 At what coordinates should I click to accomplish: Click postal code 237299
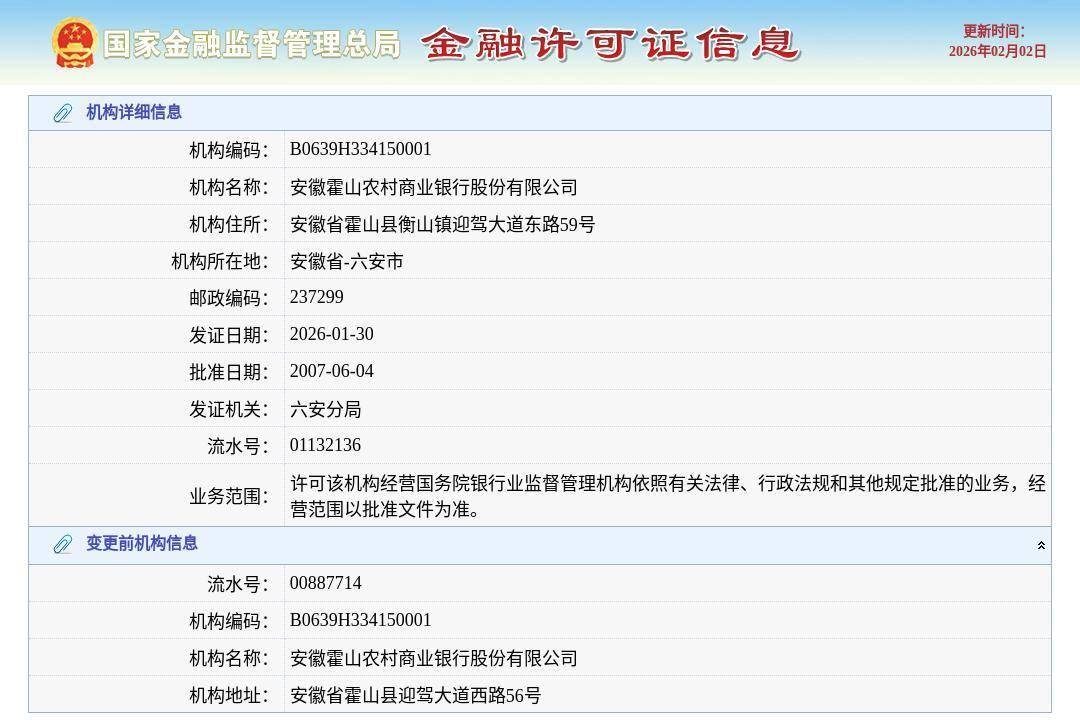[316, 297]
